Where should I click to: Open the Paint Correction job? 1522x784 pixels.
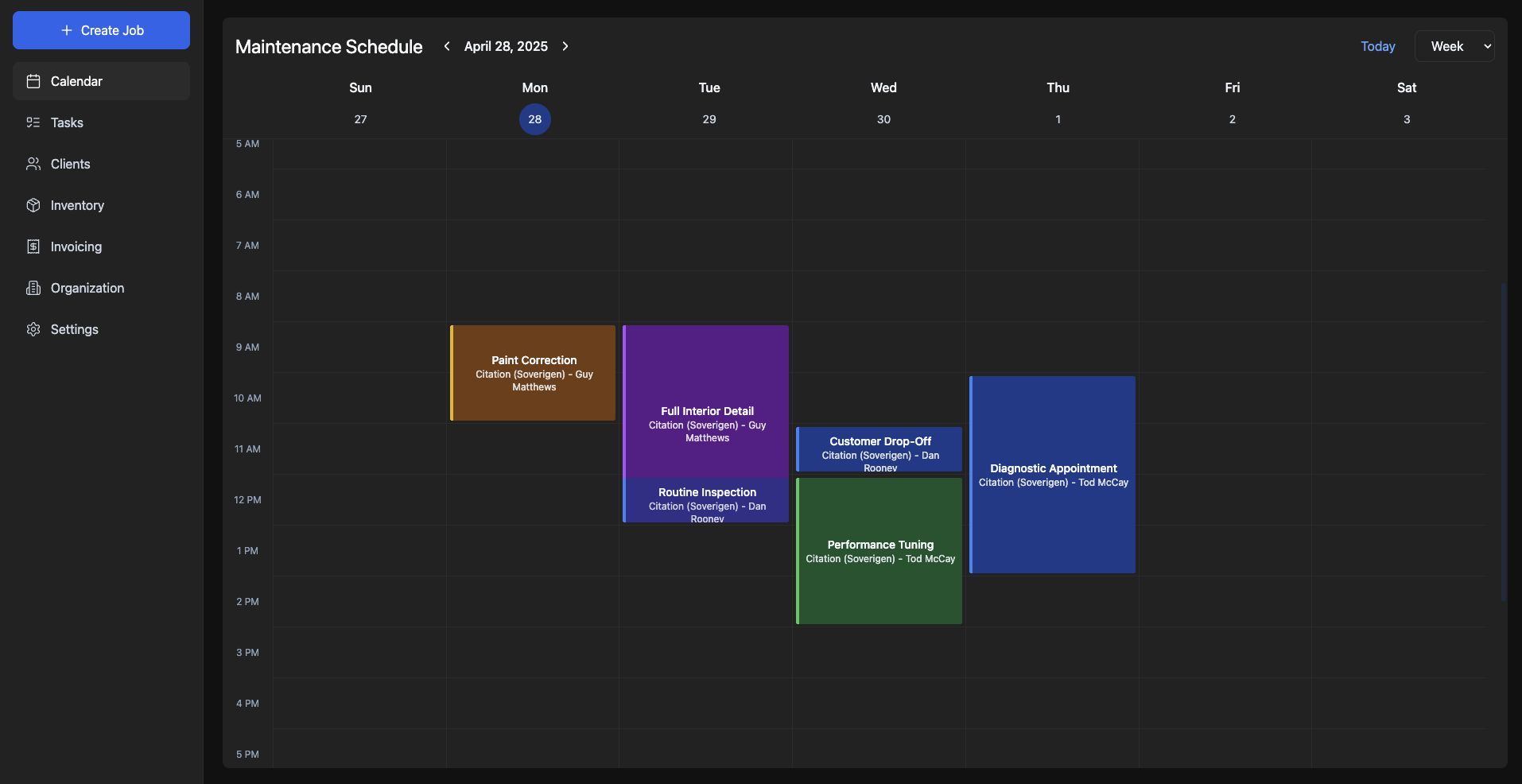coord(534,373)
